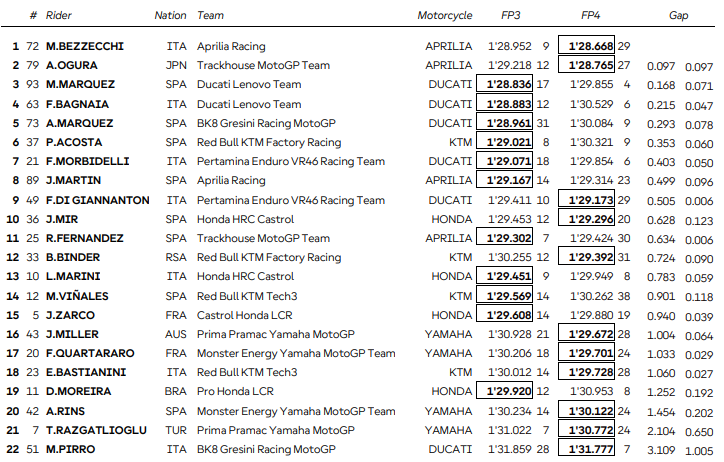Click rider F.BAGNAIA's name
Viewport: 724px width, 462px height.
[x=78, y=104]
